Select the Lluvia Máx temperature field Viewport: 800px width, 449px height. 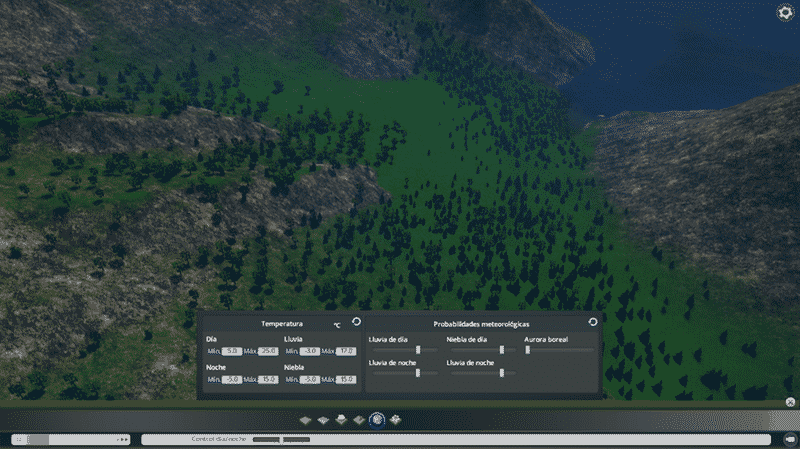pyautogui.click(x=346, y=351)
